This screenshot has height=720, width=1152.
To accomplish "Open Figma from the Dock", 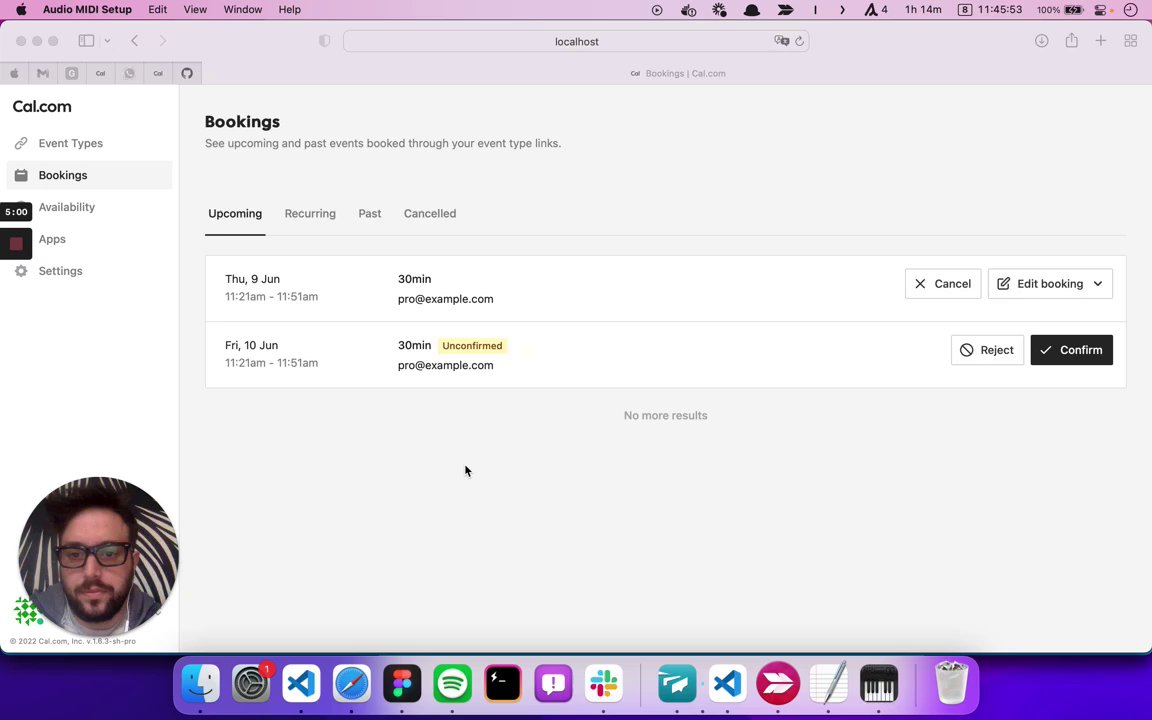I will (402, 683).
